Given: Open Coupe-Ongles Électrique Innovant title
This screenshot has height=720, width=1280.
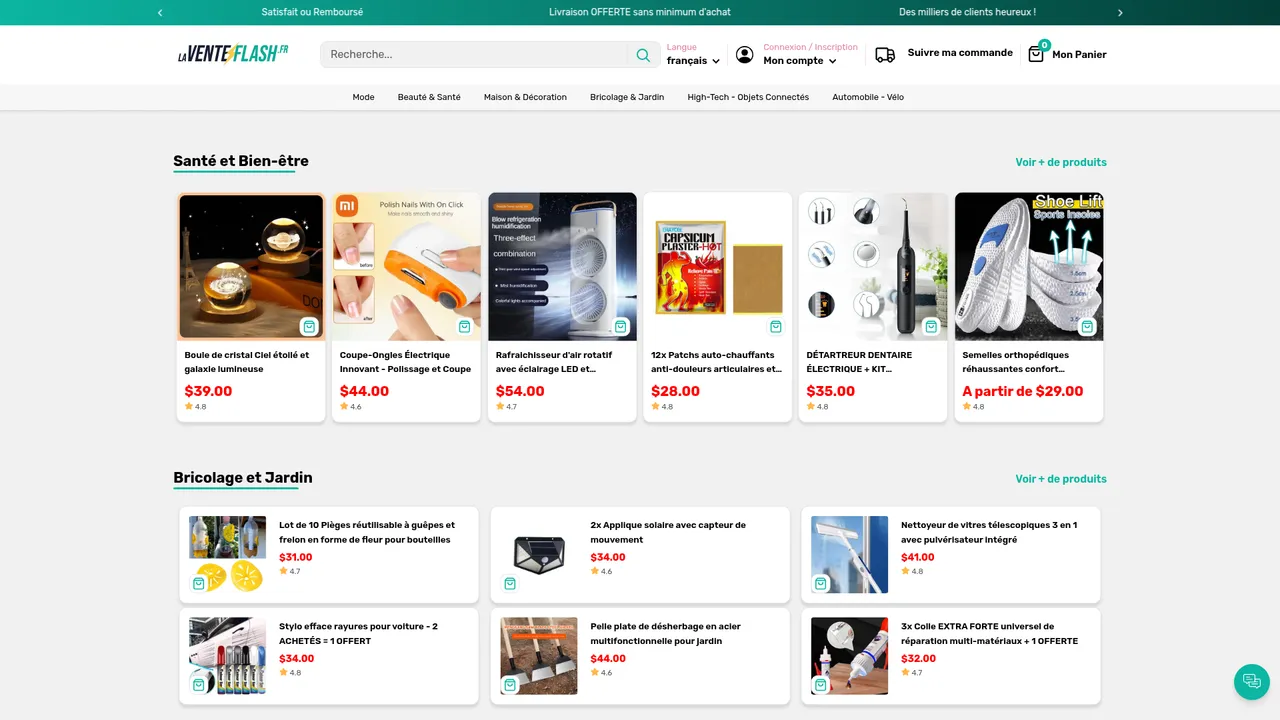Looking at the screenshot, I should click(405, 362).
